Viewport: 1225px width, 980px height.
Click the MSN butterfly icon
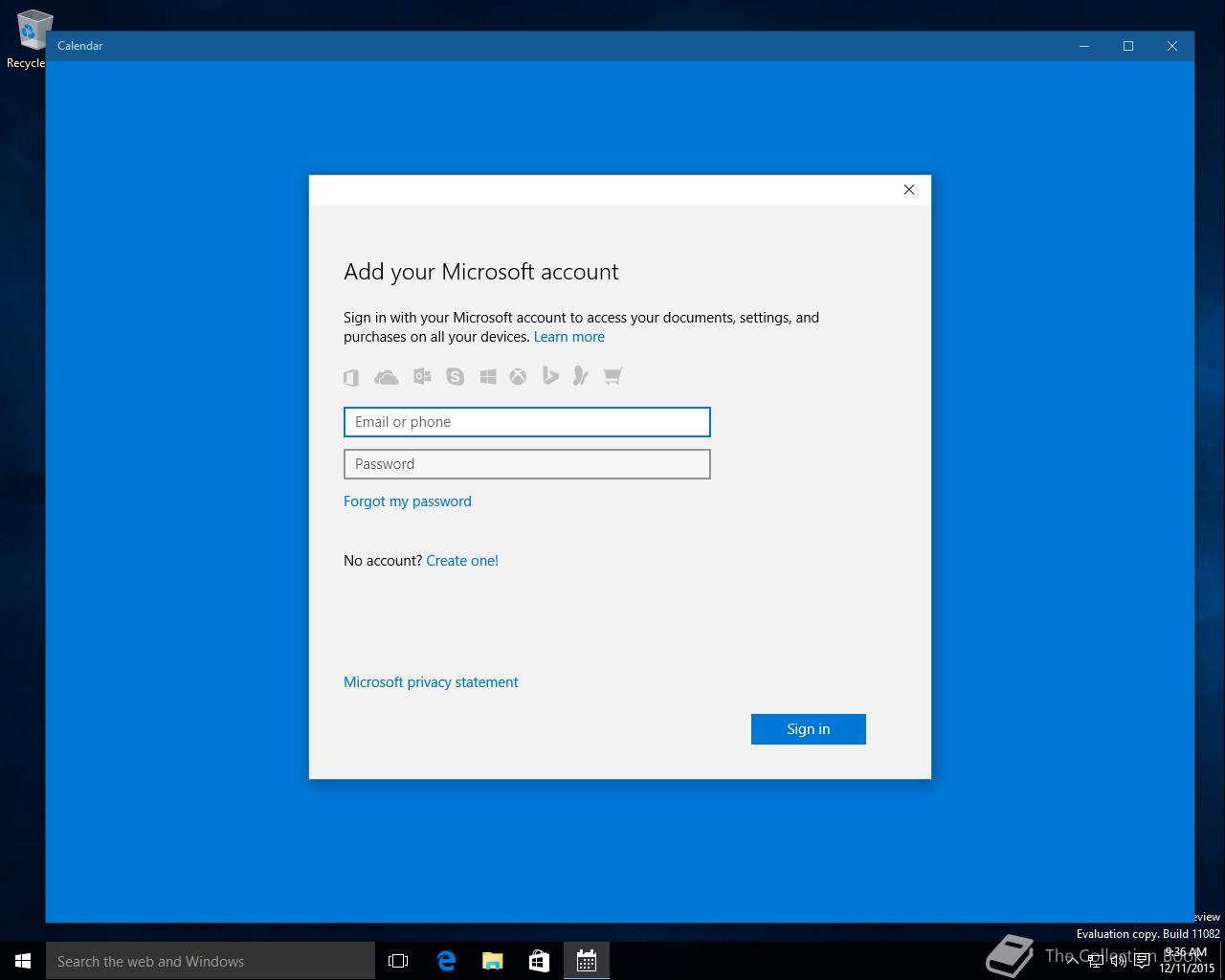pyautogui.click(x=580, y=375)
